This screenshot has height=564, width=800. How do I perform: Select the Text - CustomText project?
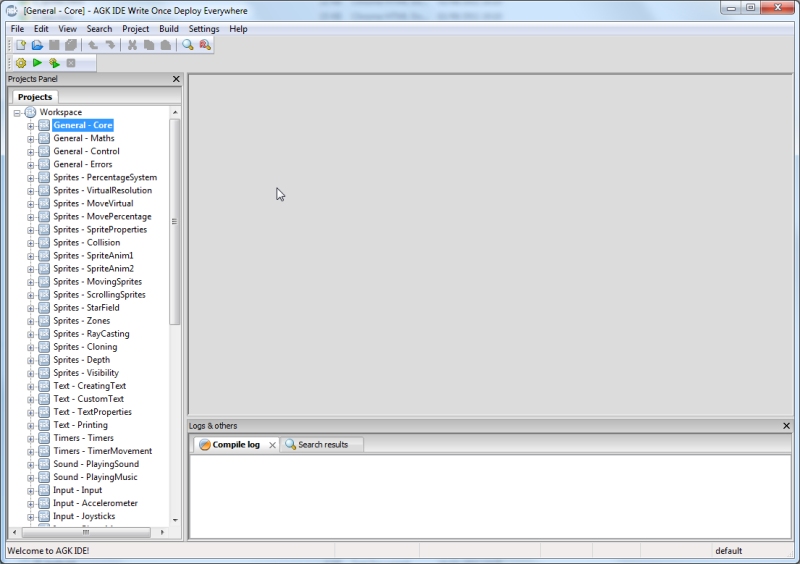(88, 399)
